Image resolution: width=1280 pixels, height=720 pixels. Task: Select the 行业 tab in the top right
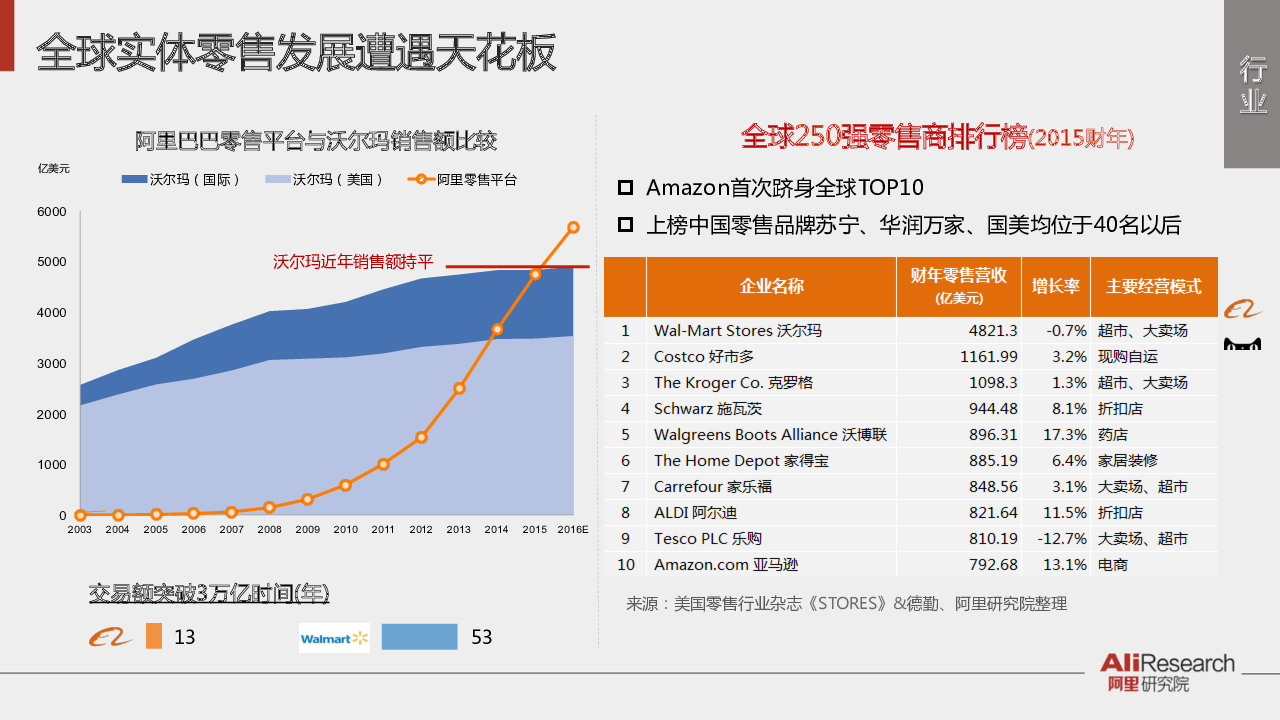[1252, 85]
